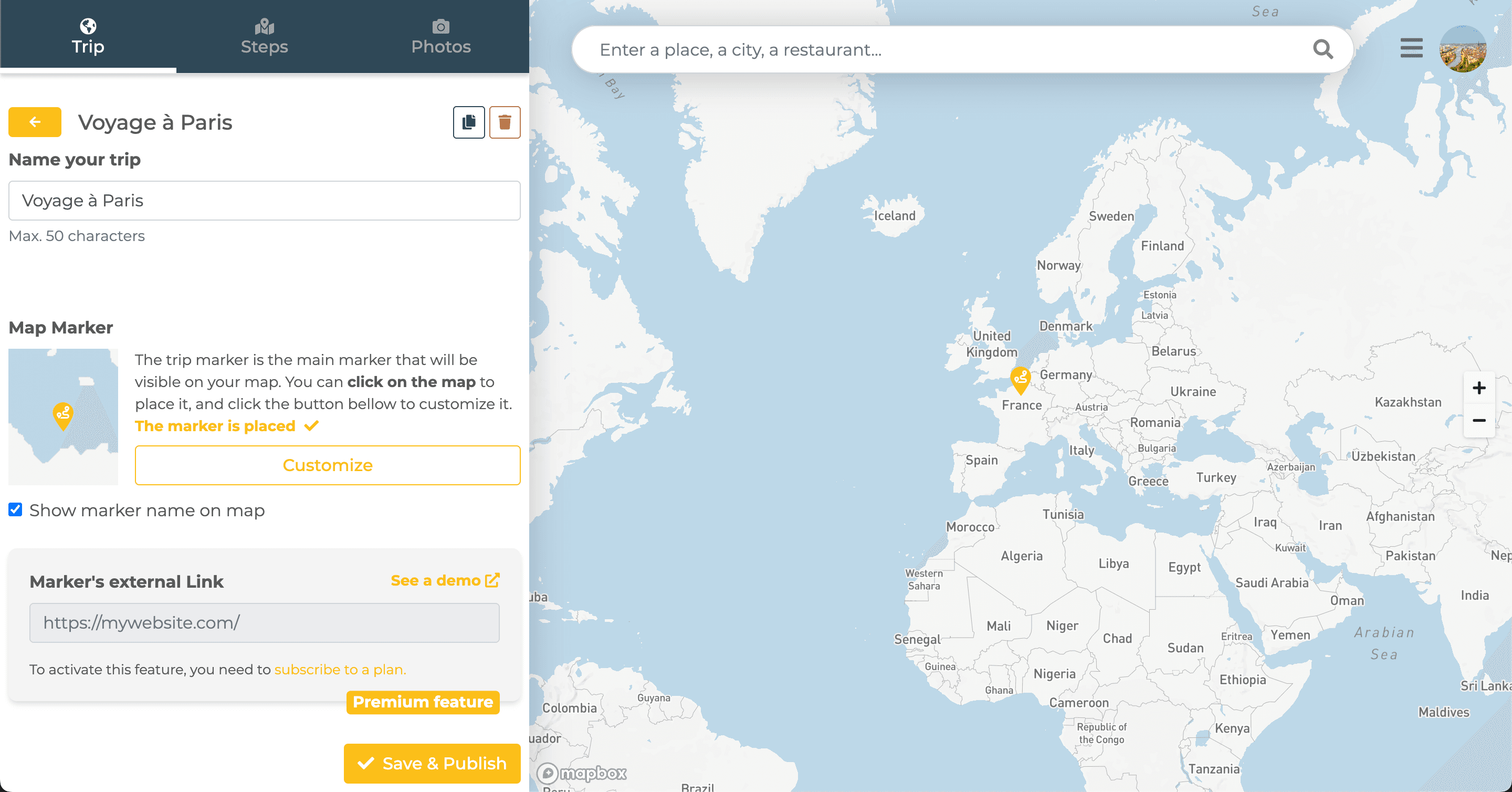The width and height of the screenshot is (1512, 792).
Task: Select the Trip tab
Action: [x=88, y=36]
